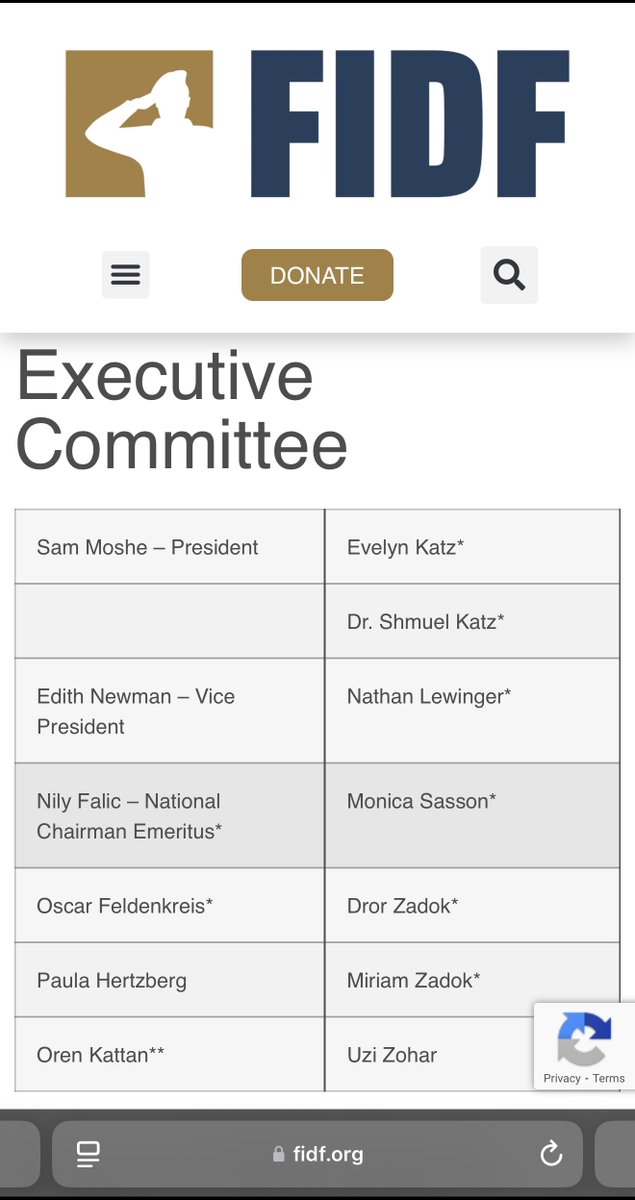Click the Nily Falic table cell

169,816
